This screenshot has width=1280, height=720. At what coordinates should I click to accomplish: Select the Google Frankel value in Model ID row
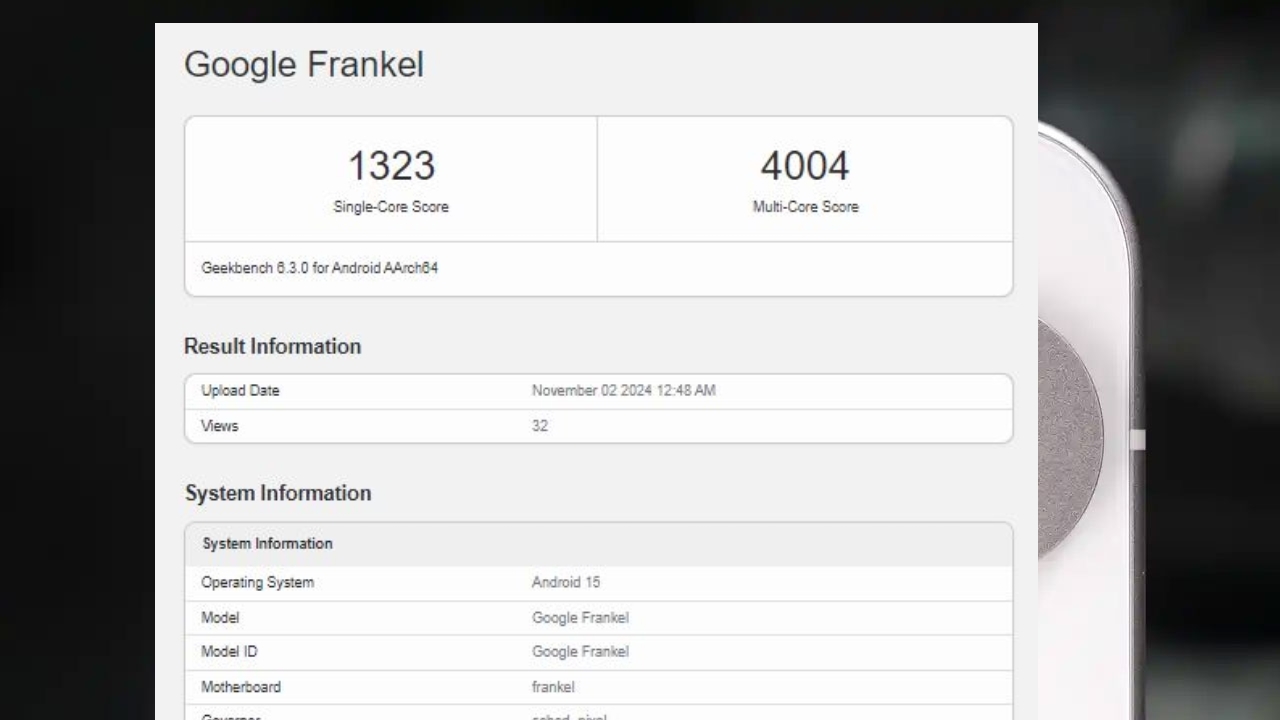coord(580,652)
